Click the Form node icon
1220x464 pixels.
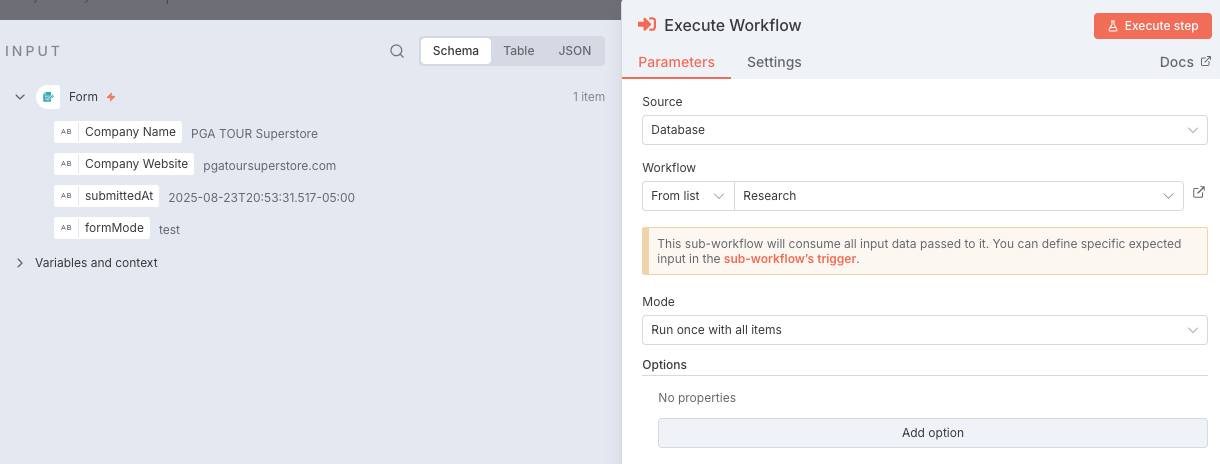tap(48, 97)
